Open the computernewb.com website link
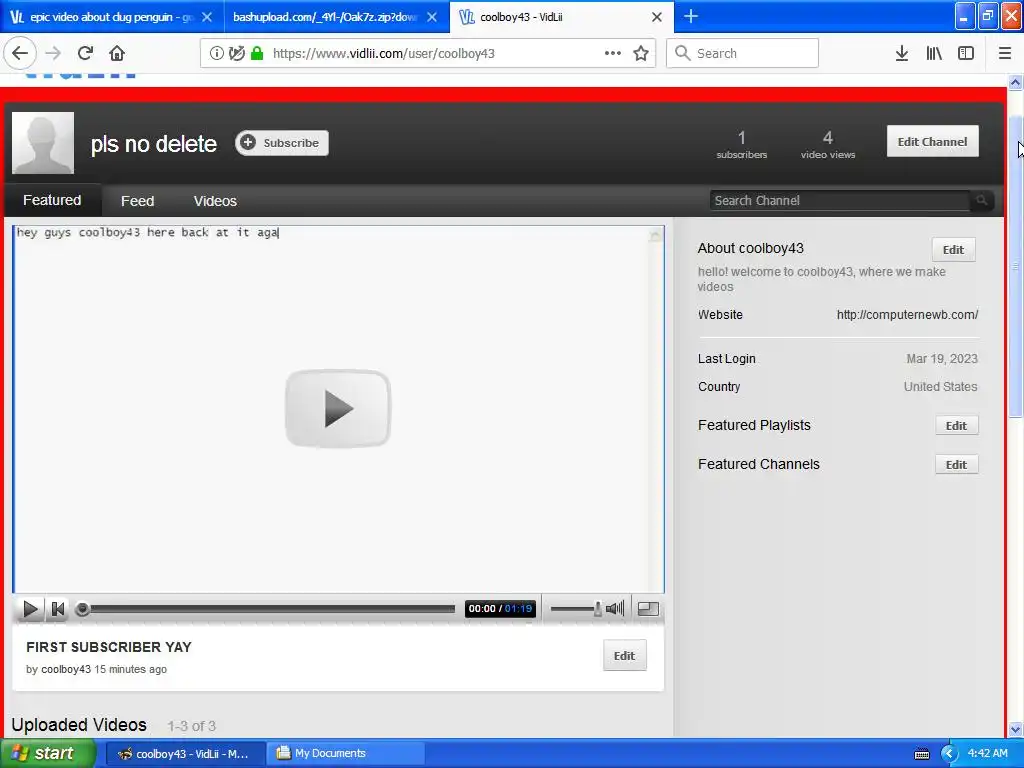The image size is (1024, 768). point(907,315)
